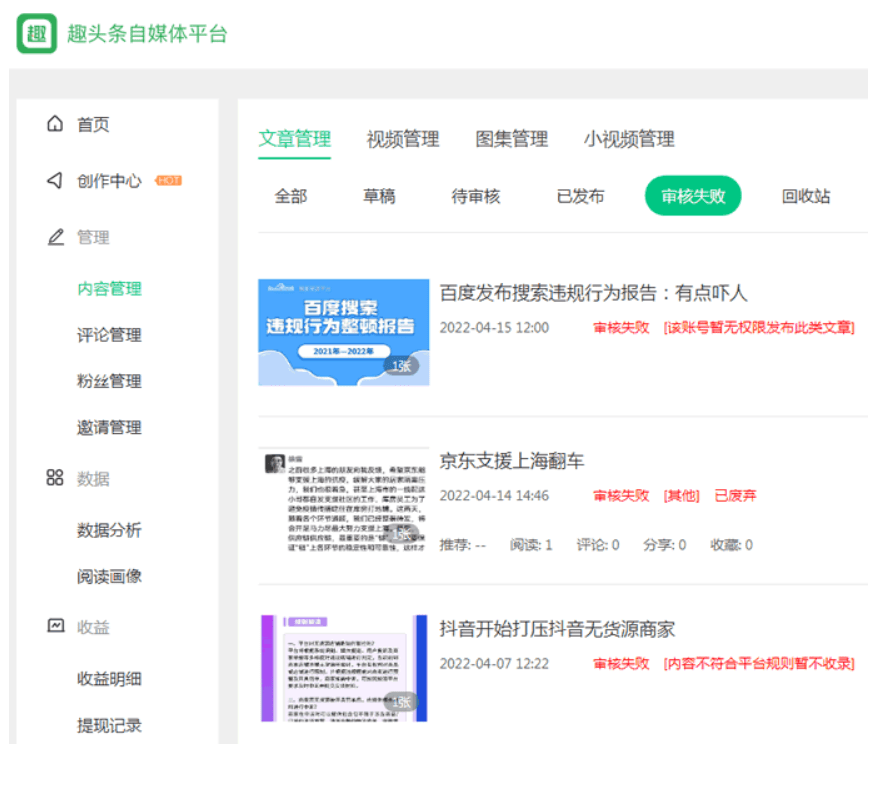Click the 管理 section header
This screenshot has width=878, height=788.
[93, 237]
